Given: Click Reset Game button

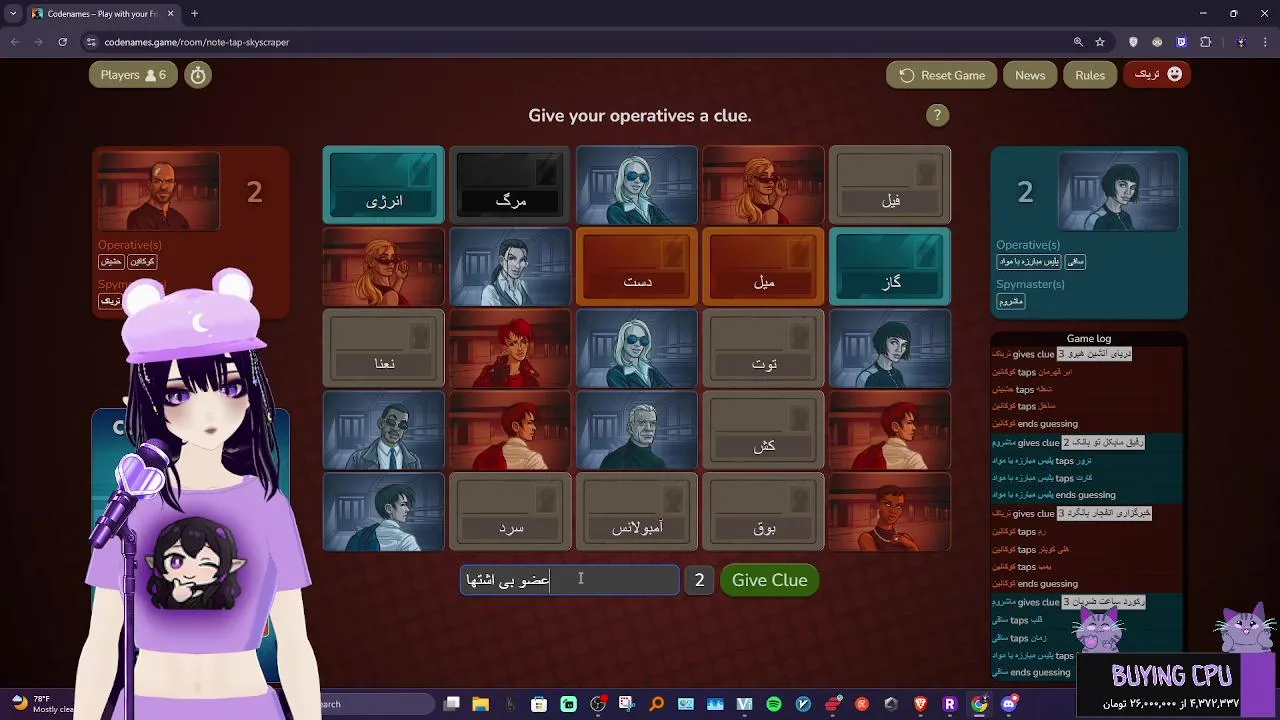Looking at the screenshot, I should 941,75.
